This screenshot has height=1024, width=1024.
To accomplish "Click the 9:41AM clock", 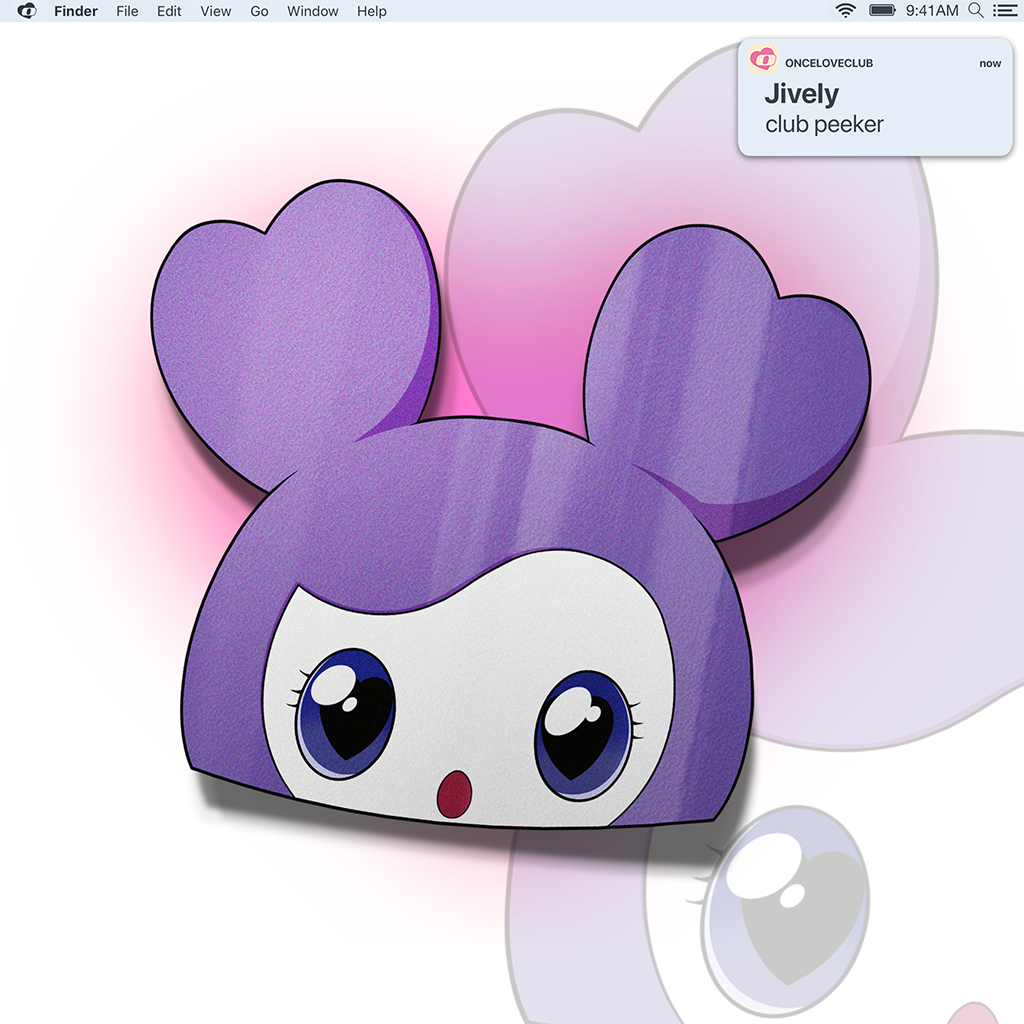I will (931, 11).
